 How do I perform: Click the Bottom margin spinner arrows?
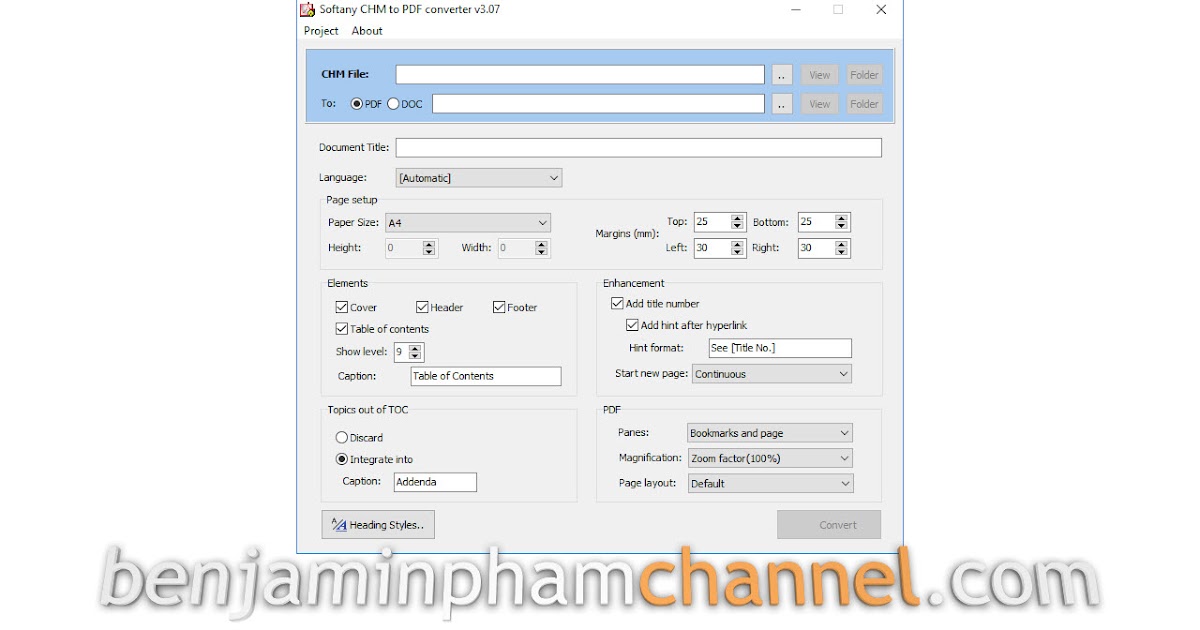(x=842, y=223)
